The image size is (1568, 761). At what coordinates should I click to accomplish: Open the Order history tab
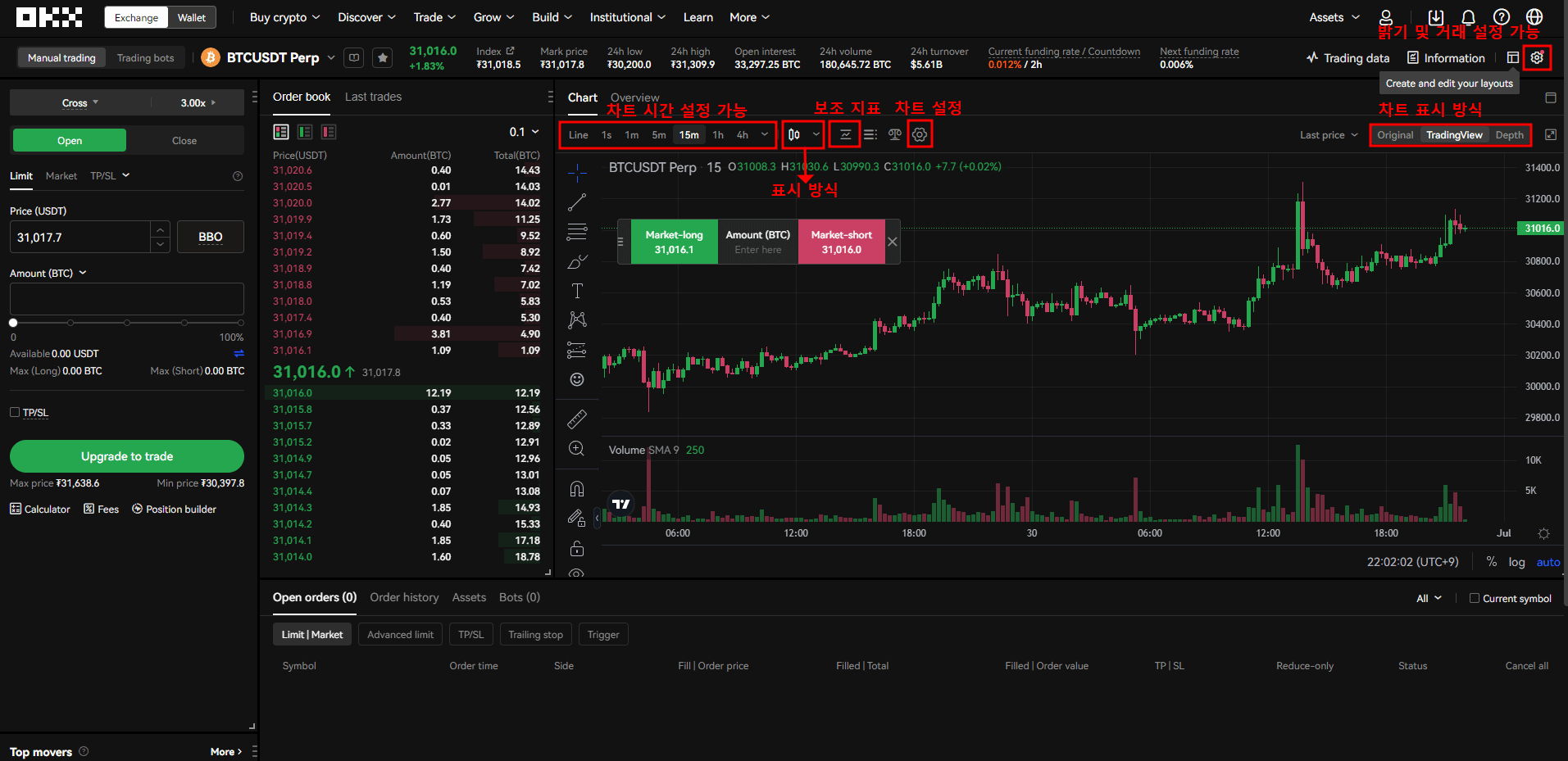pyautogui.click(x=404, y=597)
